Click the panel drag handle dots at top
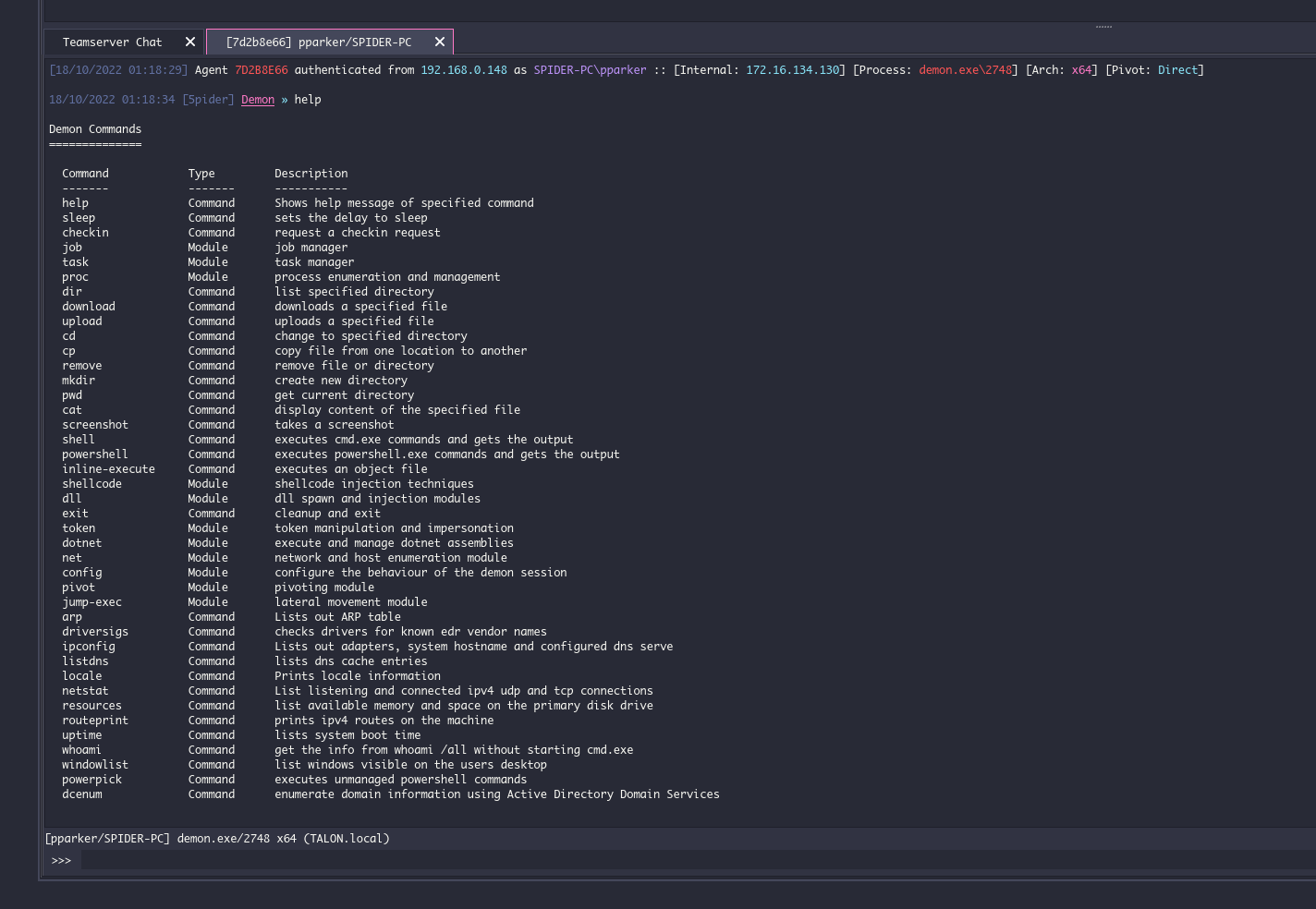 1103,27
